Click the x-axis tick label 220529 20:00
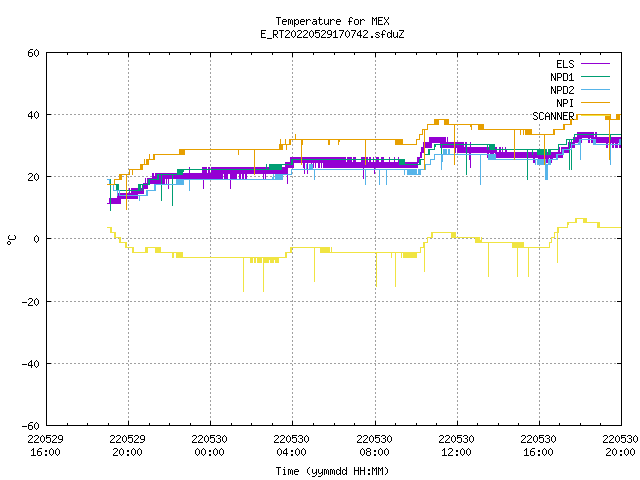 pyautogui.click(x=127, y=446)
